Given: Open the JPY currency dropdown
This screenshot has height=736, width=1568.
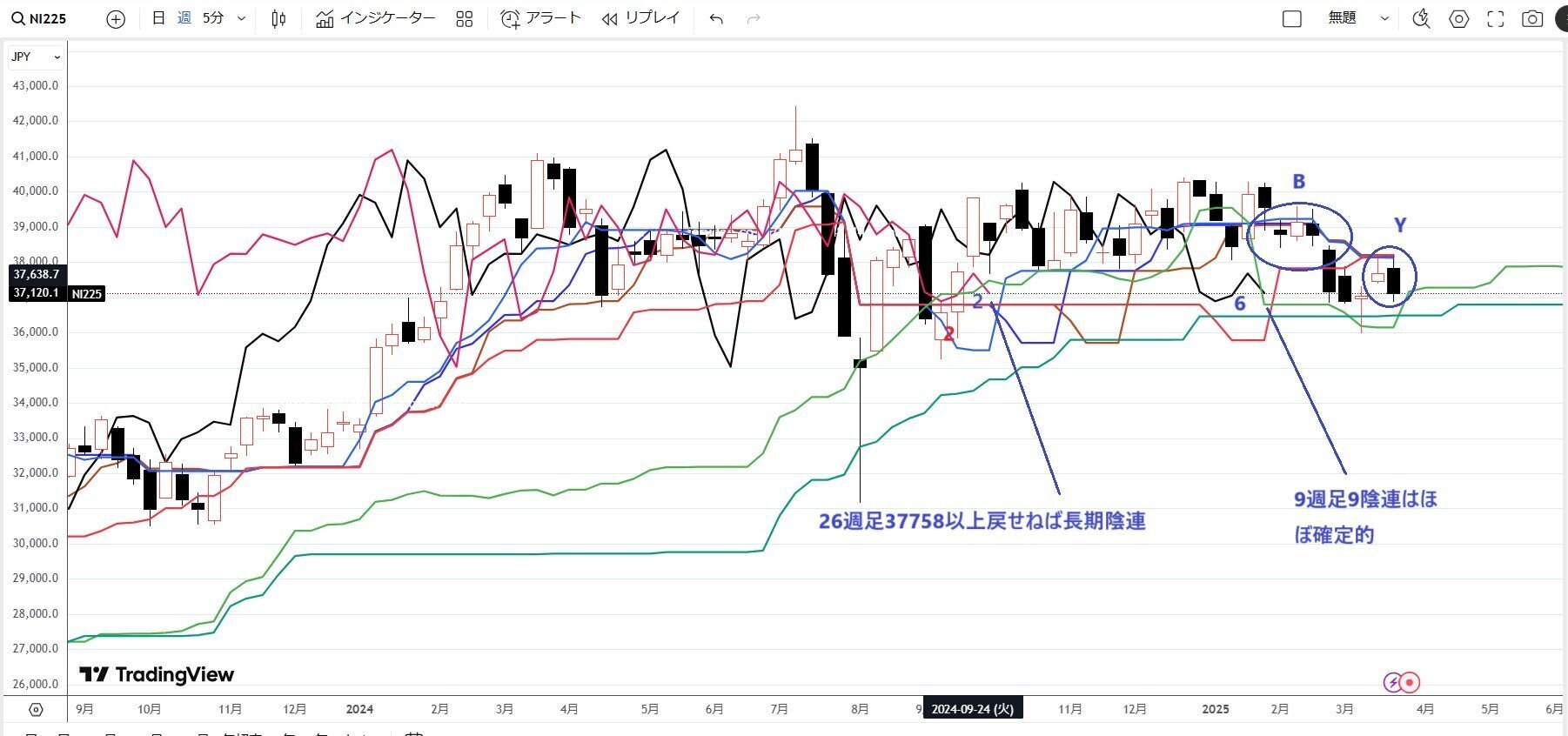Looking at the screenshot, I should (x=36, y=57).
